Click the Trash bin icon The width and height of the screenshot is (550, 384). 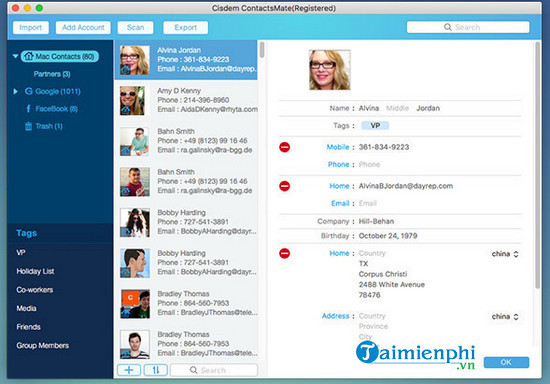[28, 126]
